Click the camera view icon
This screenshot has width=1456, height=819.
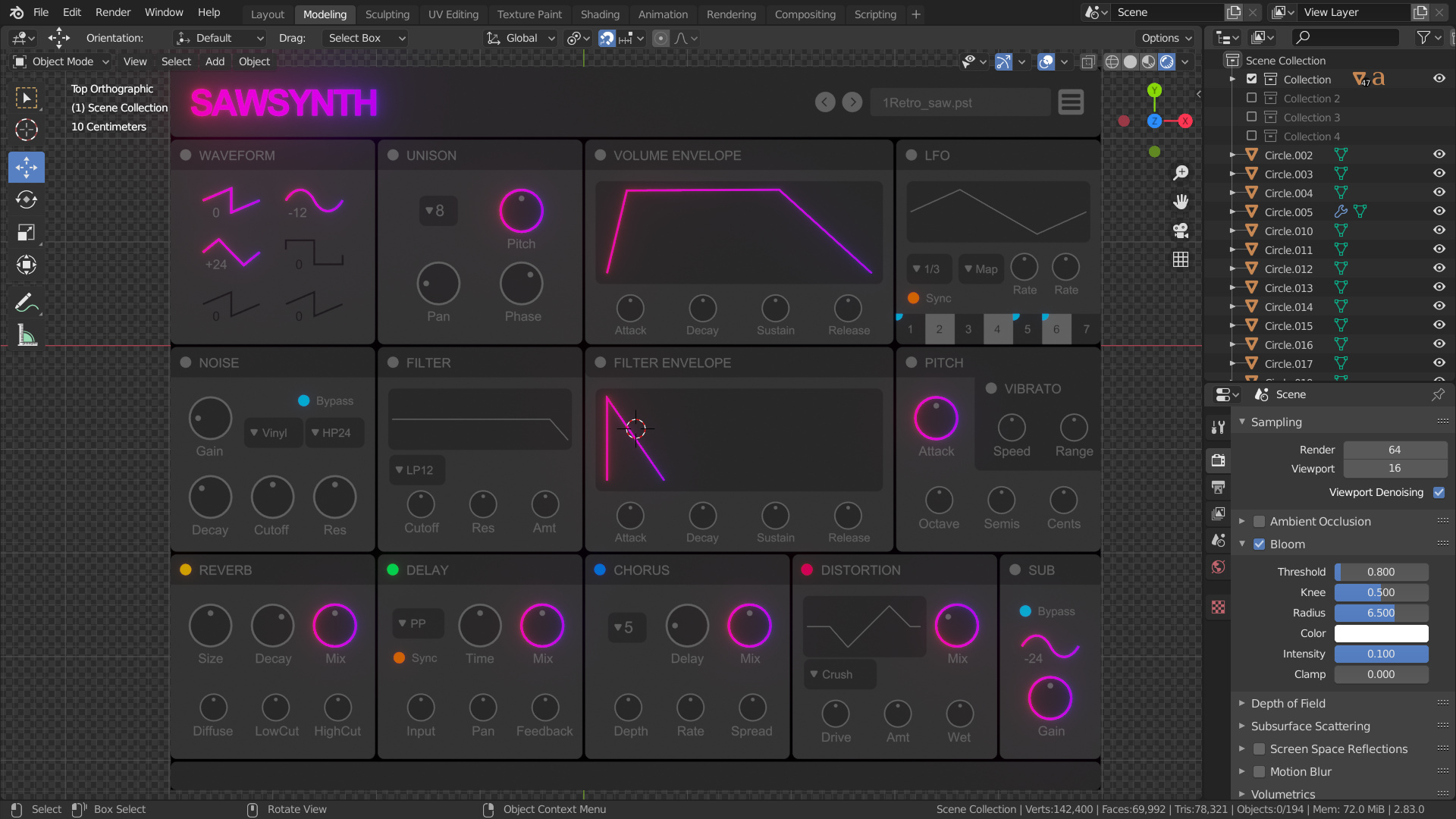[x=1181, y=231]
